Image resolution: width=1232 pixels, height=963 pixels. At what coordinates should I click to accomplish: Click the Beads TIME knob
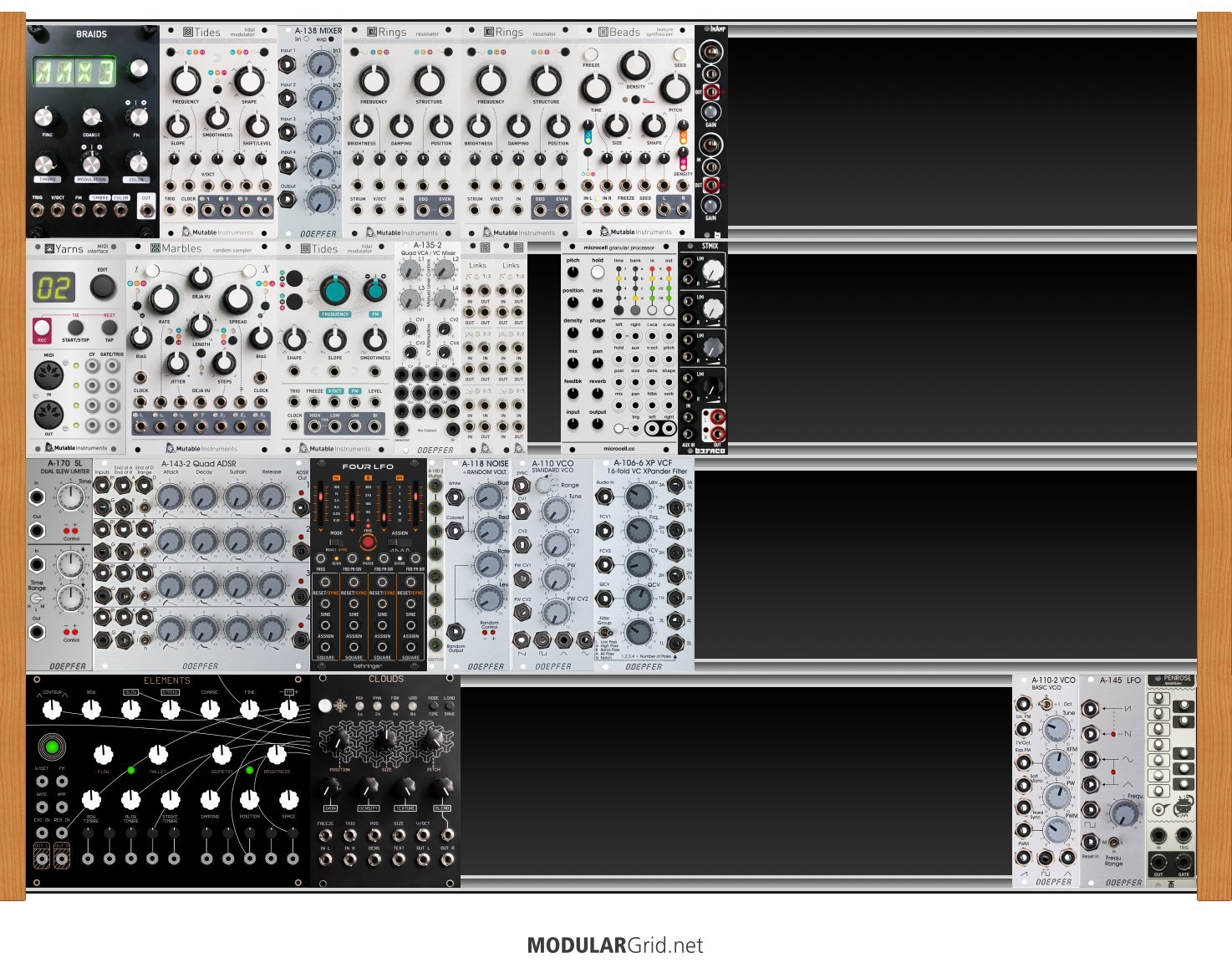pos(595,89)
